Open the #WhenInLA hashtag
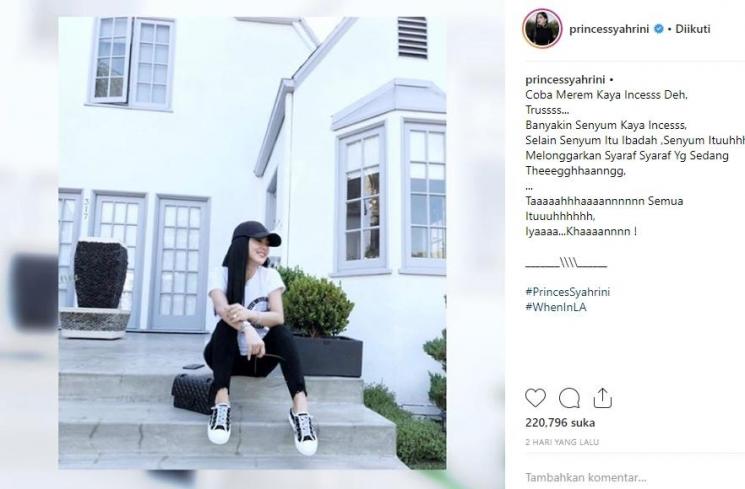The width and height of the screenshot is (745, 489). (556, 307)
